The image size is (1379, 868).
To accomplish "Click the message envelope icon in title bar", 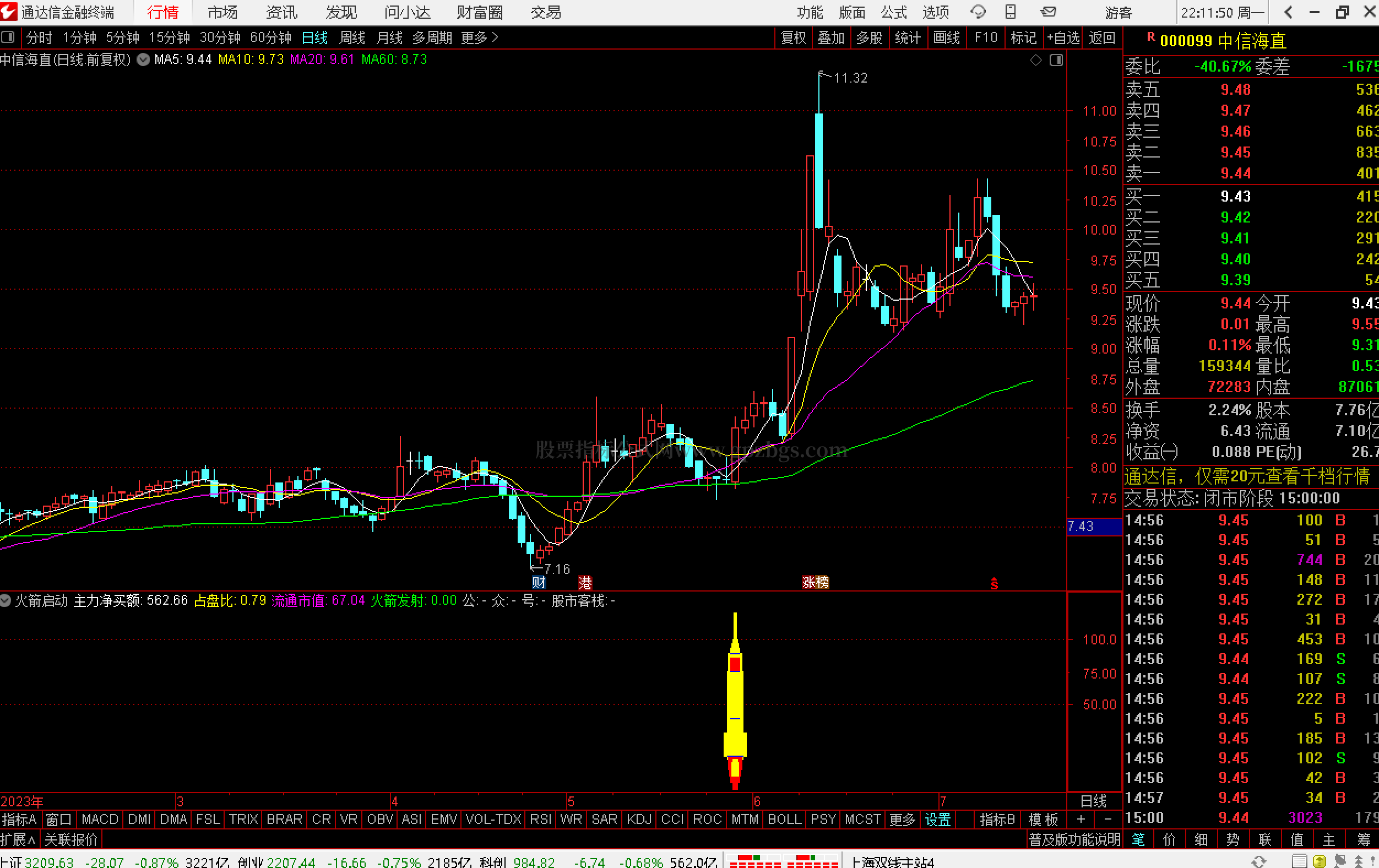I will pos(1048,12).
